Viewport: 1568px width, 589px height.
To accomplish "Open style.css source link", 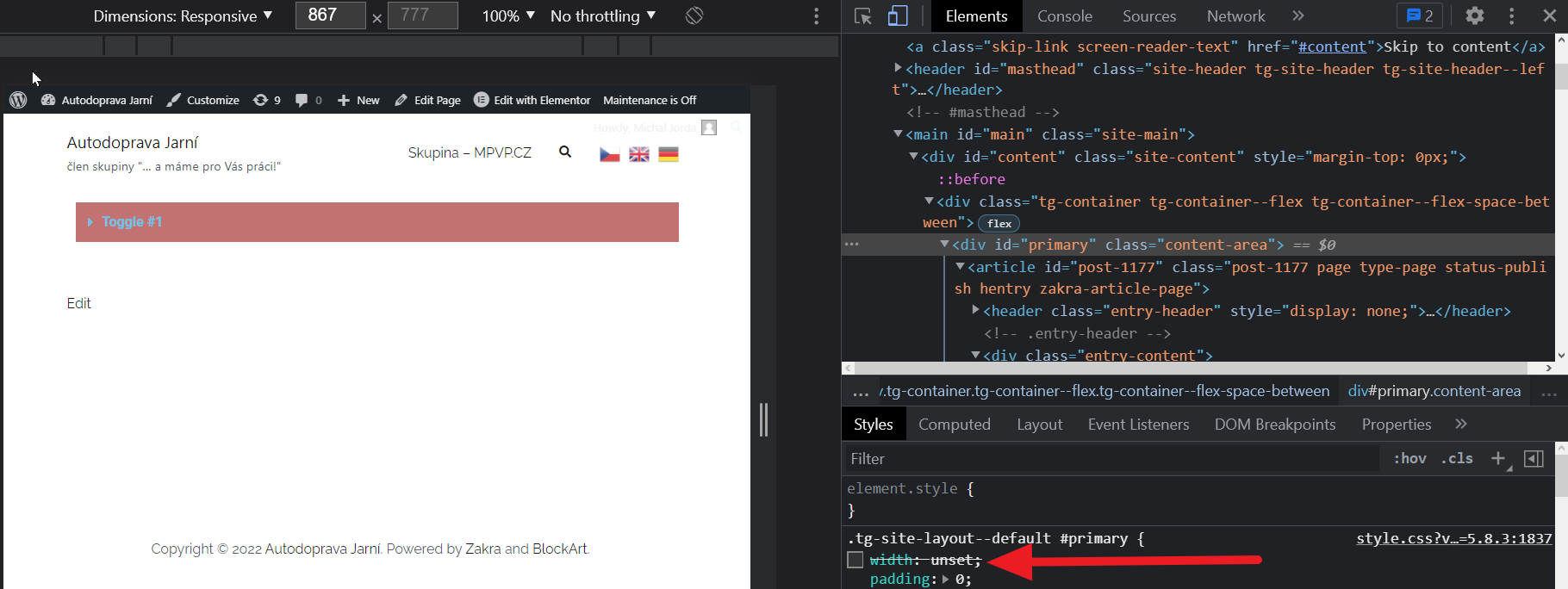I will pos(1453,538).
